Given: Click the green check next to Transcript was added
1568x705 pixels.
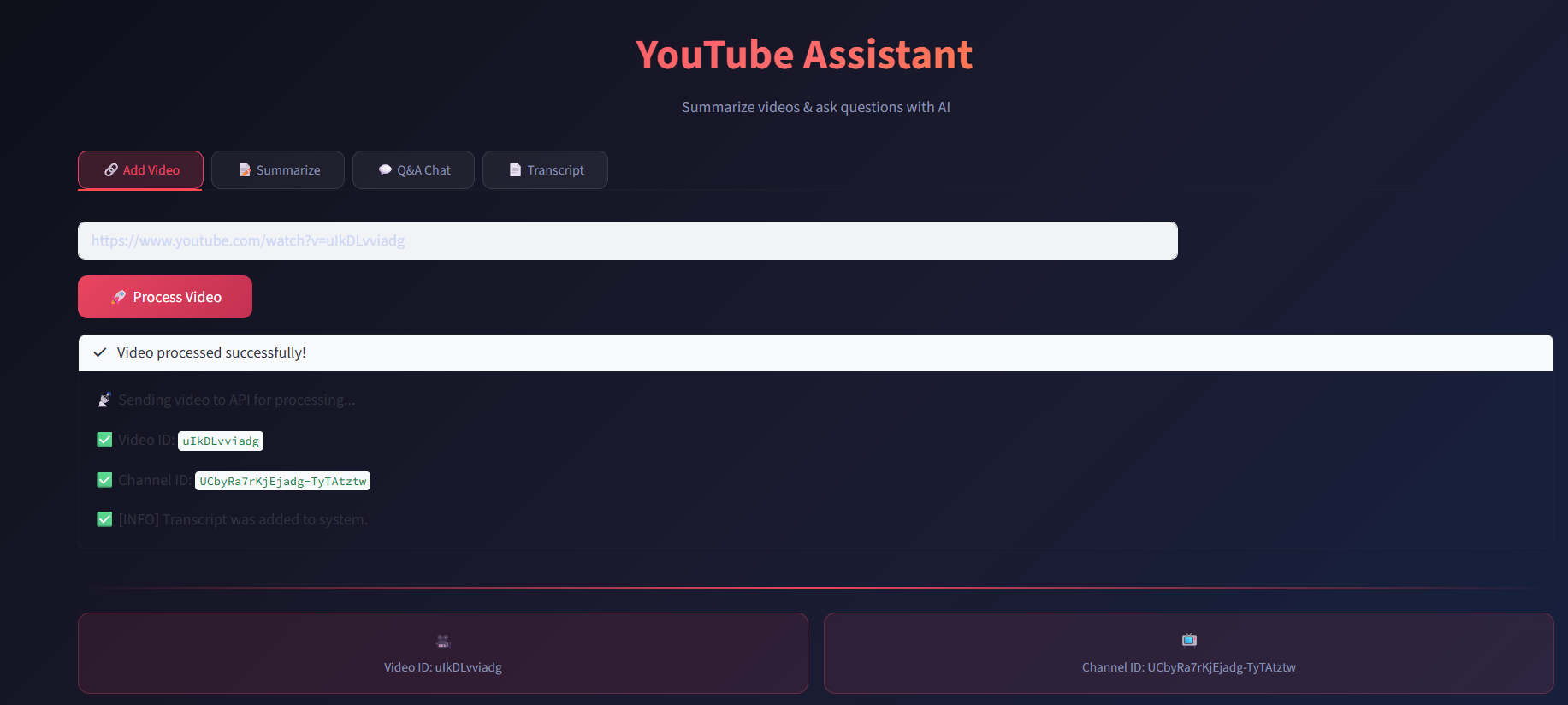Looking at the screenshot, I should click(104, 519).
